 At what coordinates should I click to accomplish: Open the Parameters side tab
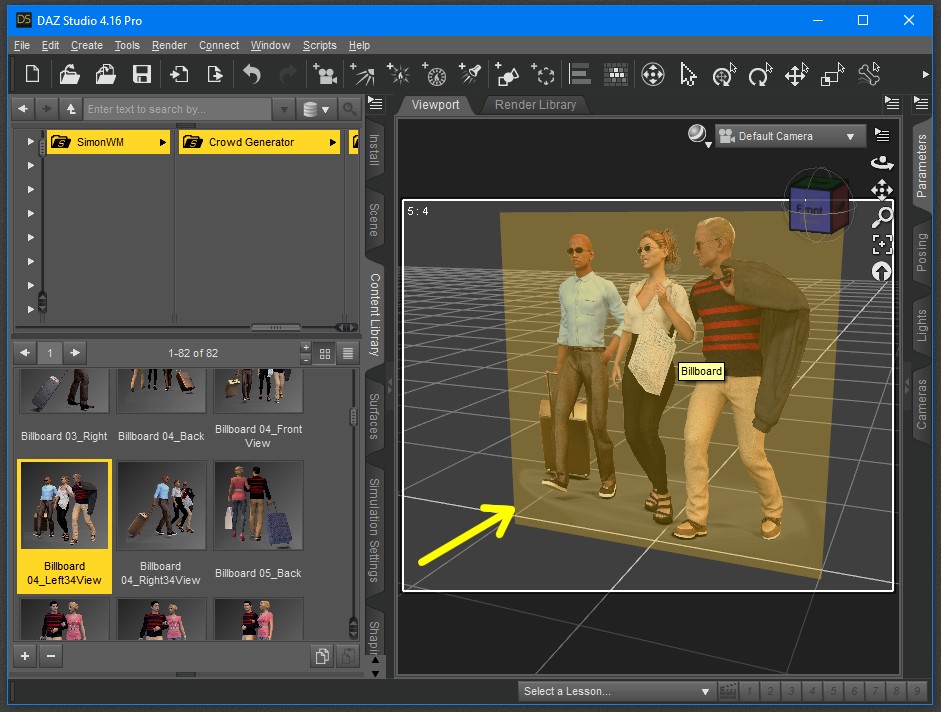pos(922,166)
